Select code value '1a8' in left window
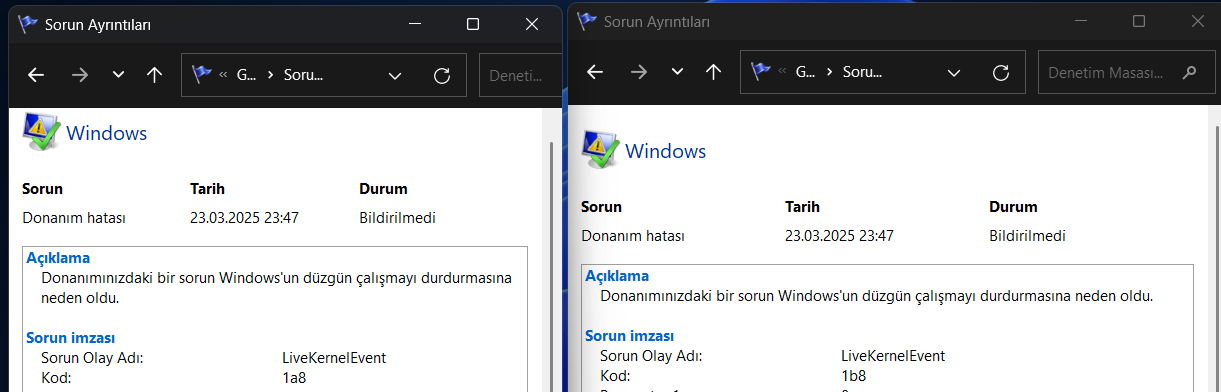This screenshot has width=1221, height=392. coord(294,377)
